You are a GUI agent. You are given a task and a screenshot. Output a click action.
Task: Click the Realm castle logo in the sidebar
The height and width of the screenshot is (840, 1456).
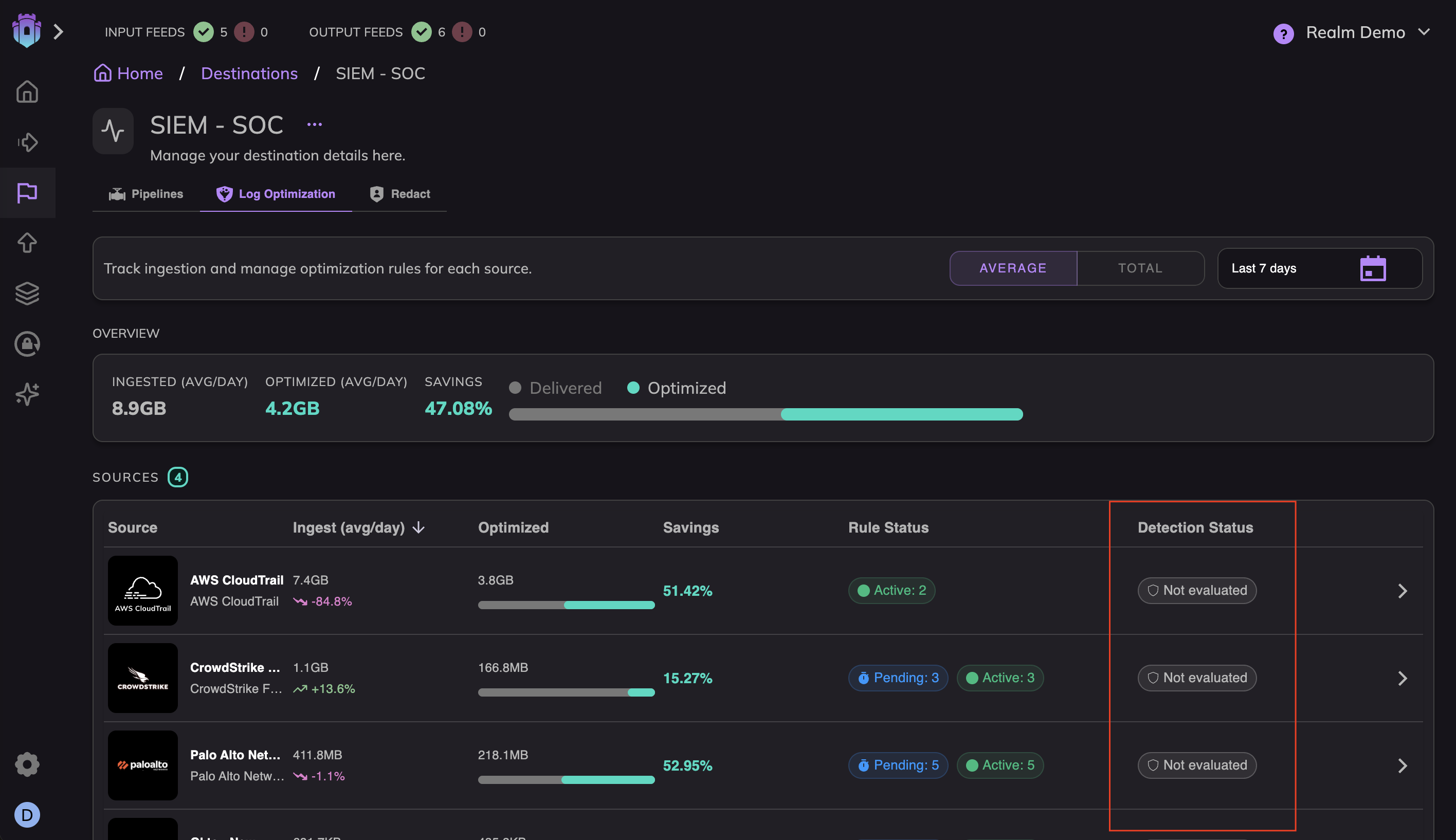tap(27, 31)
